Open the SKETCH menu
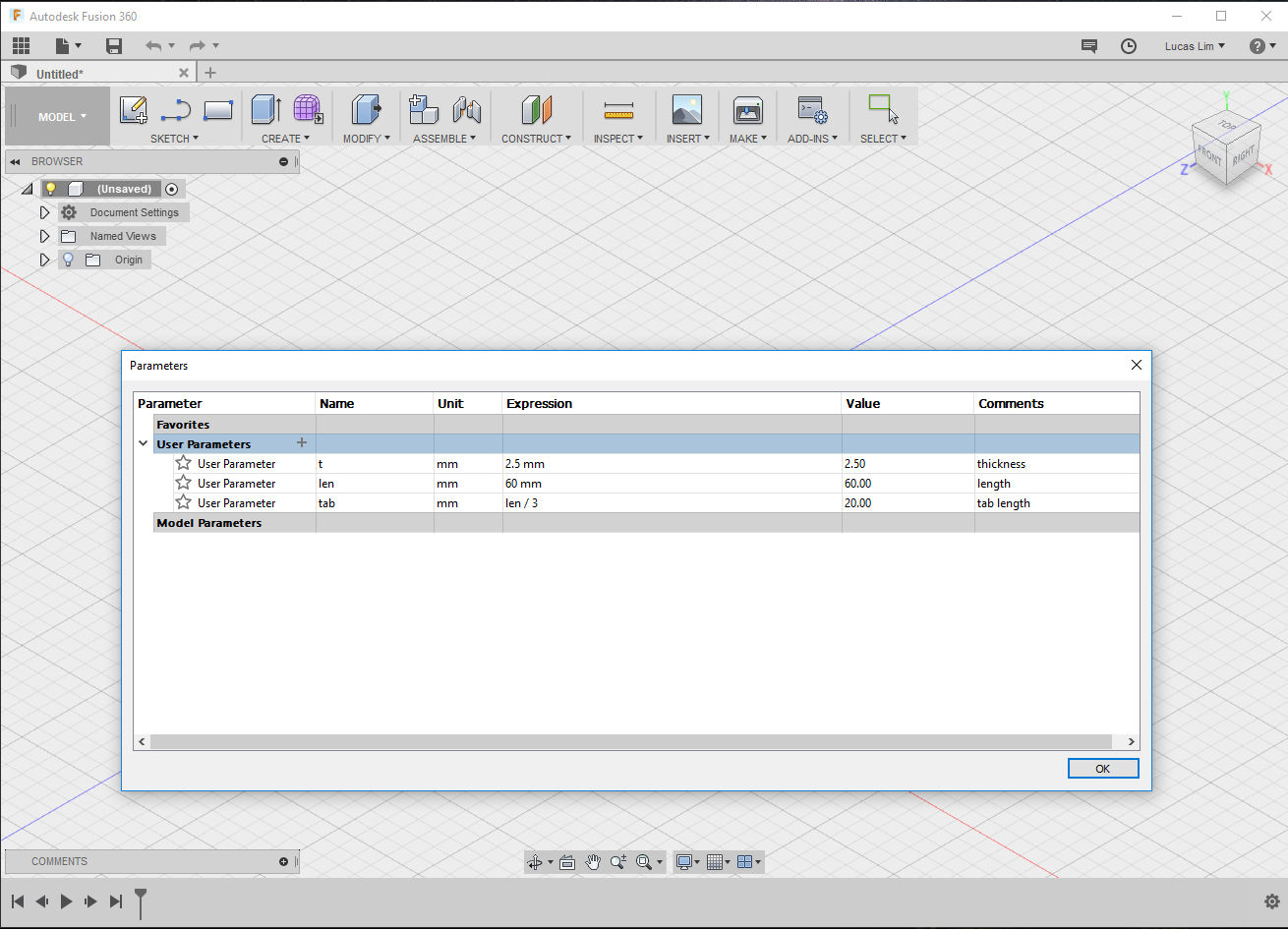 (x=174, y=139)
